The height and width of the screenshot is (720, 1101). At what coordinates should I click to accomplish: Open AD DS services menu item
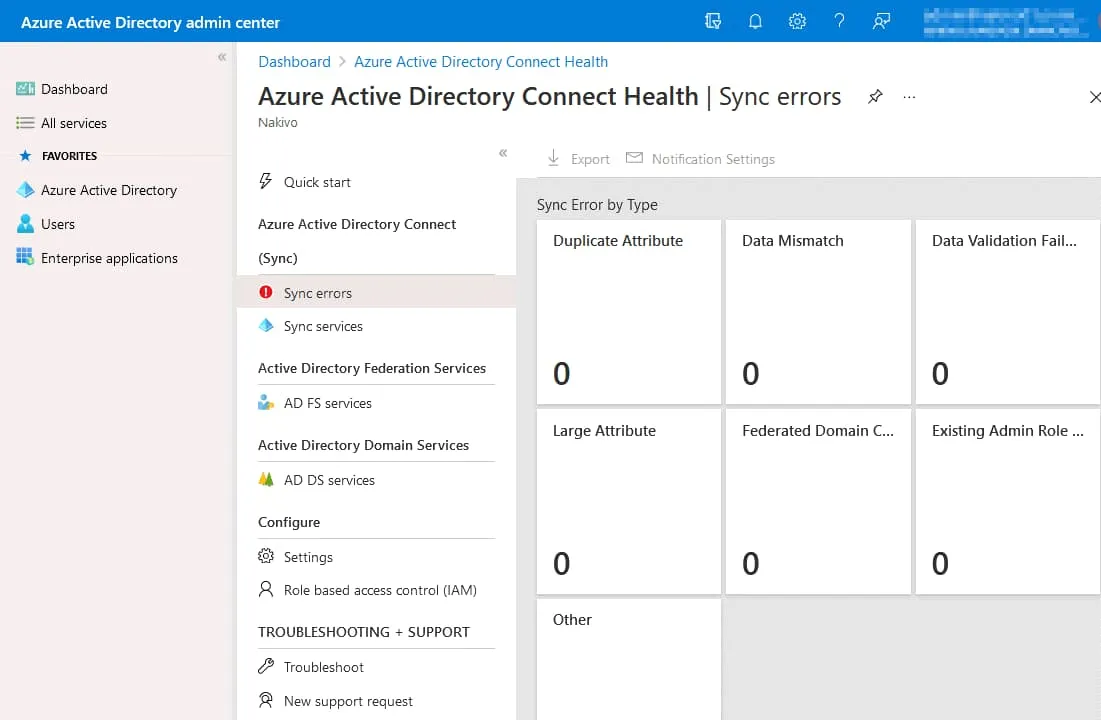329,480
